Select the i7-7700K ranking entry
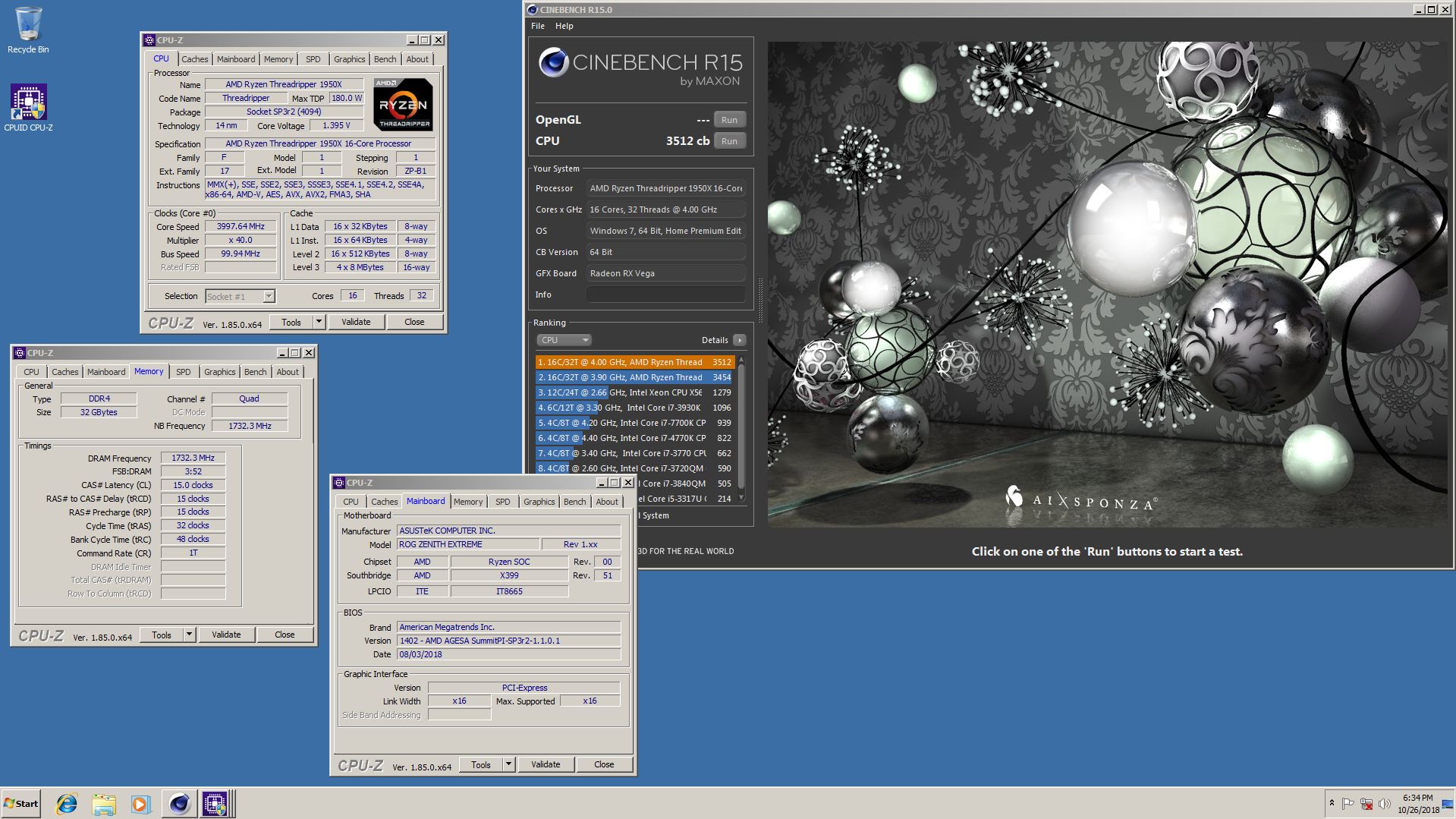The height and width of the screenshot is (819, 1456). pyautogui.click(x=634, y=423)
